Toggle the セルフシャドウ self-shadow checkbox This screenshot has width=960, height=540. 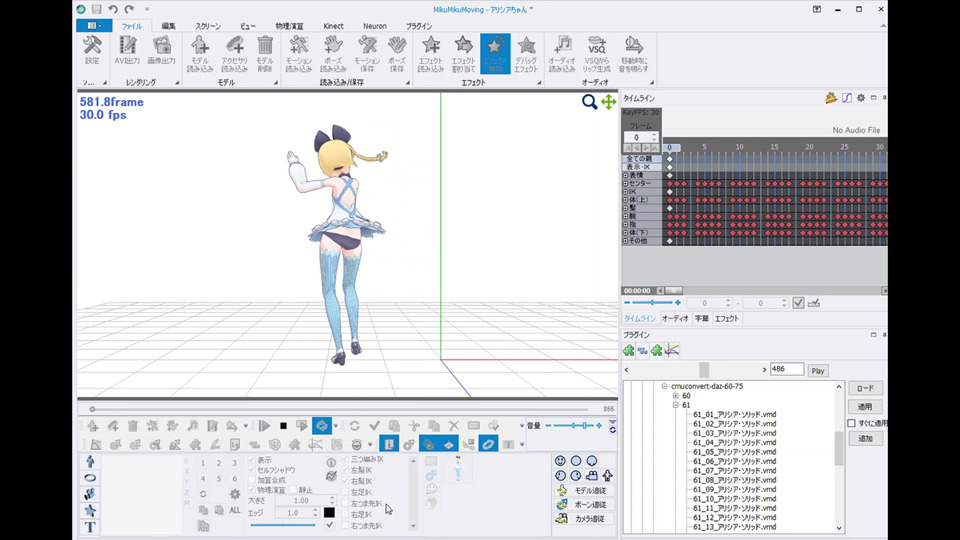(x=252, y=470)
